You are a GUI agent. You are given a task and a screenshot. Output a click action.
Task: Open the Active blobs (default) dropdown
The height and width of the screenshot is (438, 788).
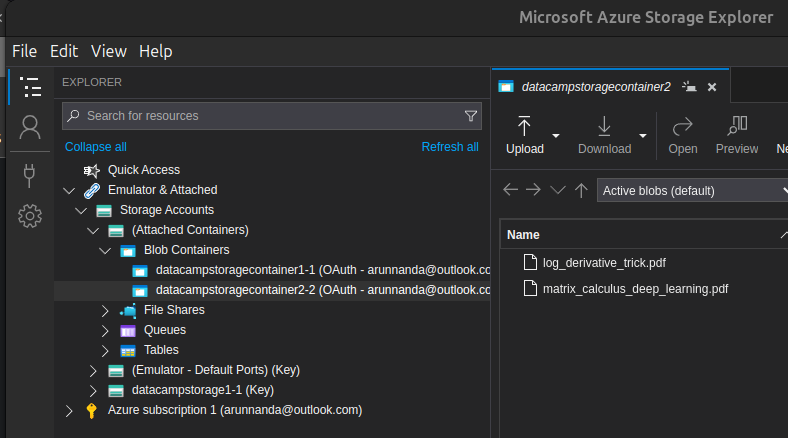pyautogui.click(x=693, y=190)
